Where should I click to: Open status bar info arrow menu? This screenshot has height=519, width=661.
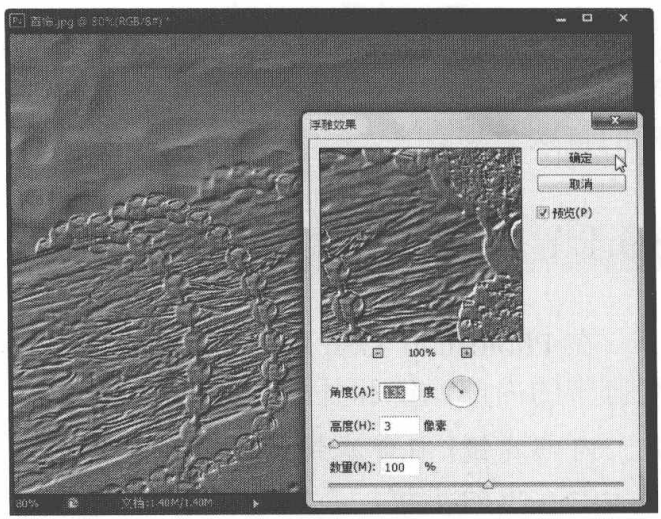(x=255, y=503)
